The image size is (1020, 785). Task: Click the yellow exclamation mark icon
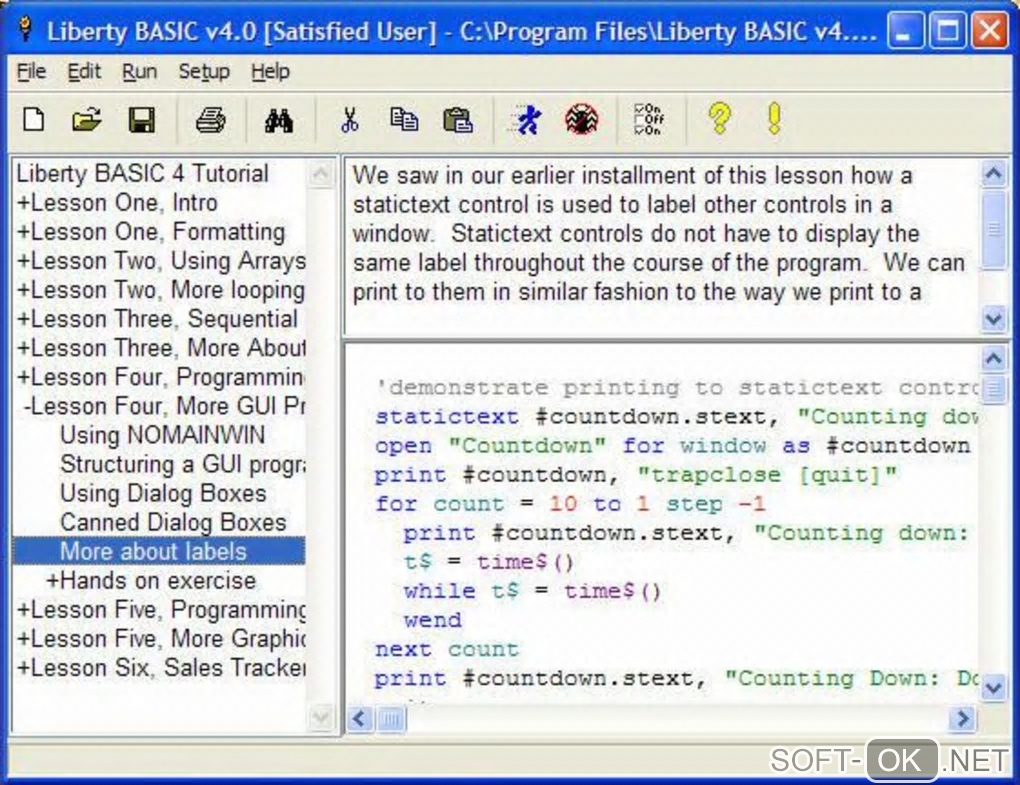(x=773, y=120)
